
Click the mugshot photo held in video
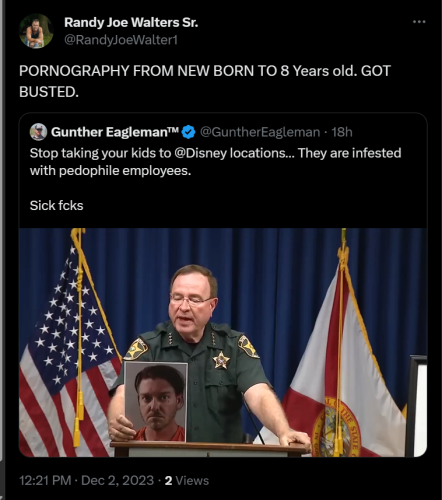[155, 402]
